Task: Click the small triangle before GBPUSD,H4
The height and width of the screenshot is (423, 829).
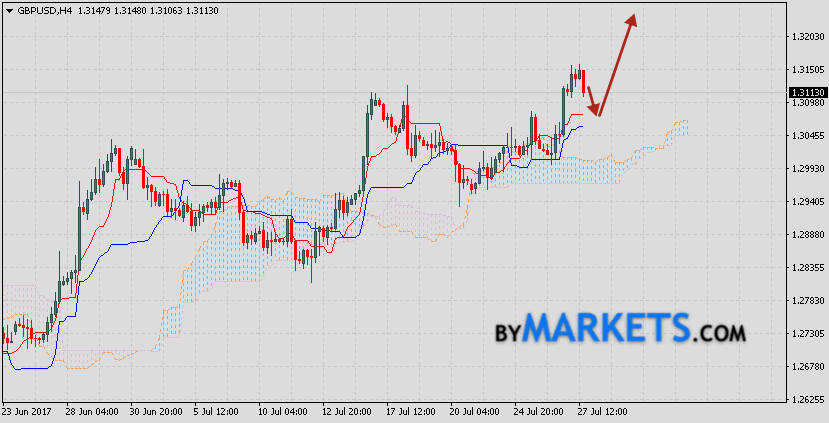Action: click(x=9, y=10)
